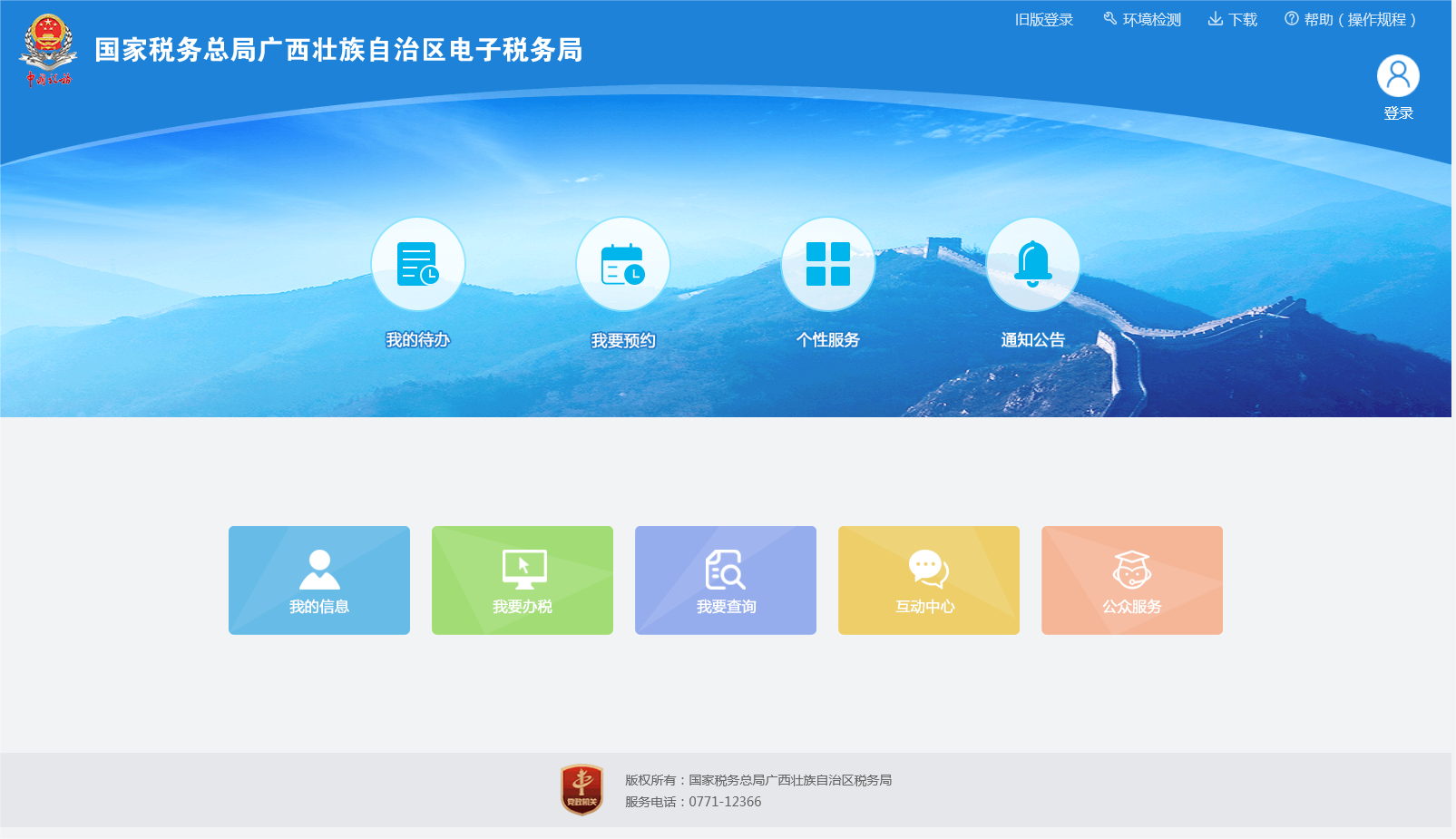
Task: Open the 旧版登录 link
Action: coord(1043,20)
